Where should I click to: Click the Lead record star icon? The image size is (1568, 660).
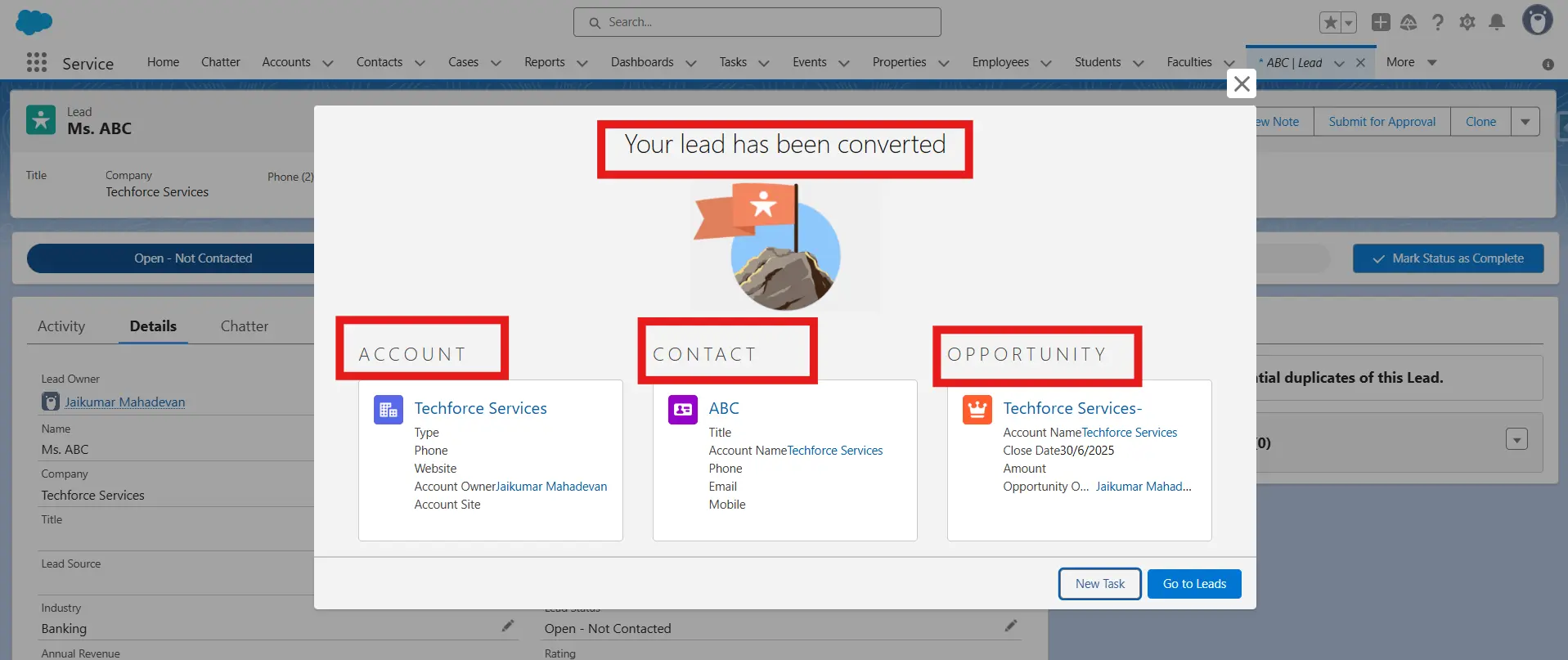point(41,120)
